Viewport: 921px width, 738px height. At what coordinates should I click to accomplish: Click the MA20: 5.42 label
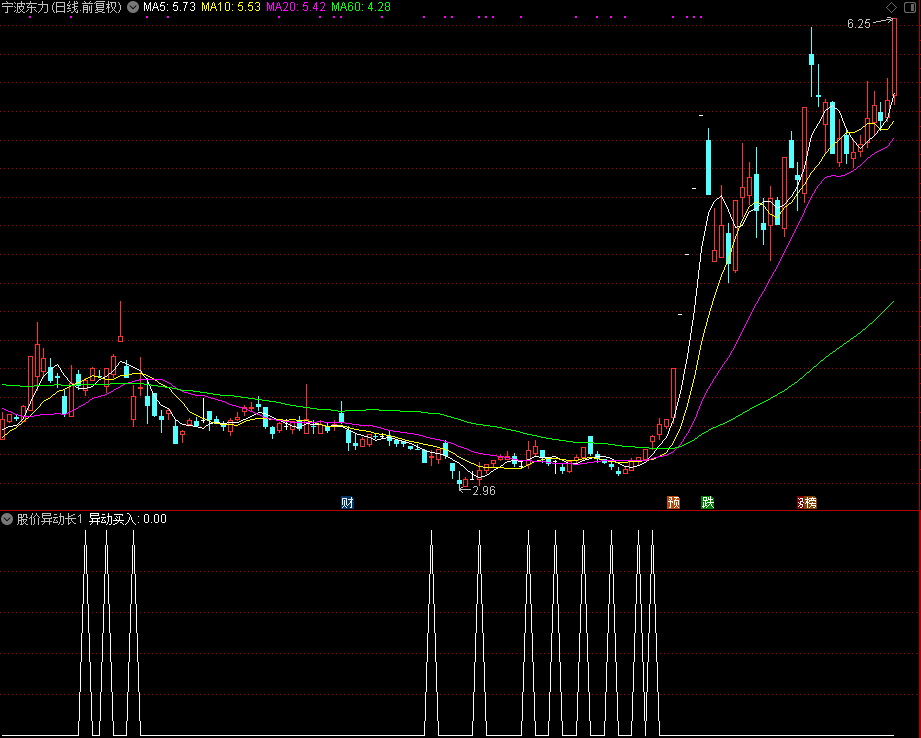click(296, 7)
